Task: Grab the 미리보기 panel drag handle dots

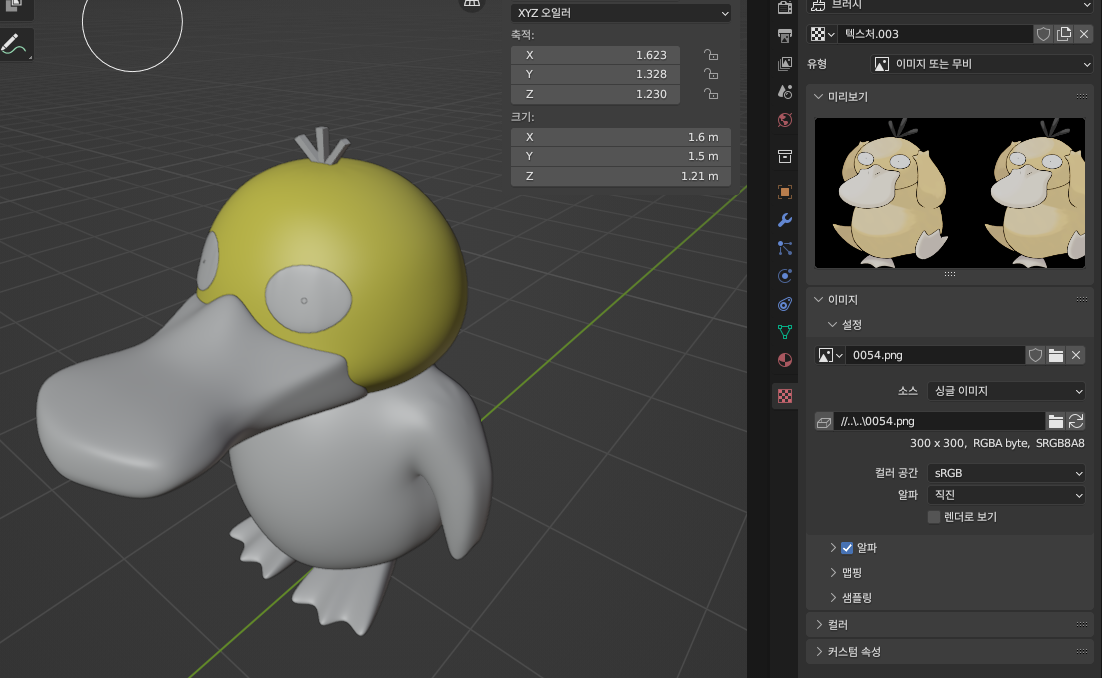Action: click(1082, 97)
